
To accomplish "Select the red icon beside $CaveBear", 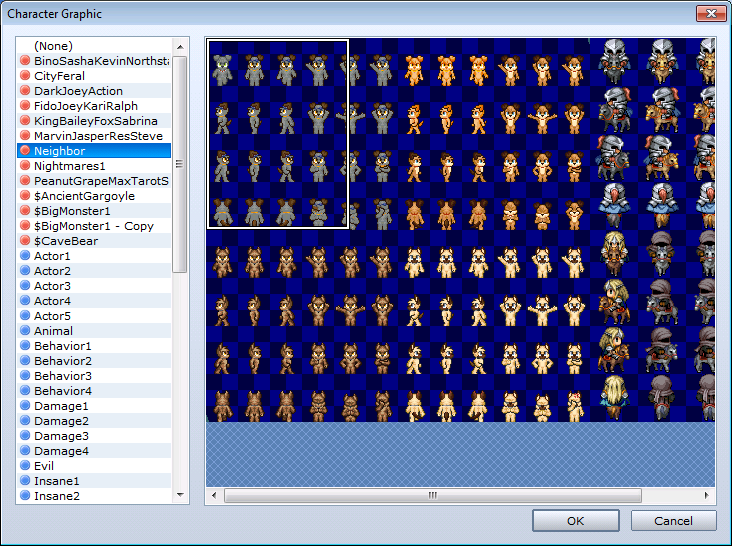I will pyautogui.click(x=25, y=241).
